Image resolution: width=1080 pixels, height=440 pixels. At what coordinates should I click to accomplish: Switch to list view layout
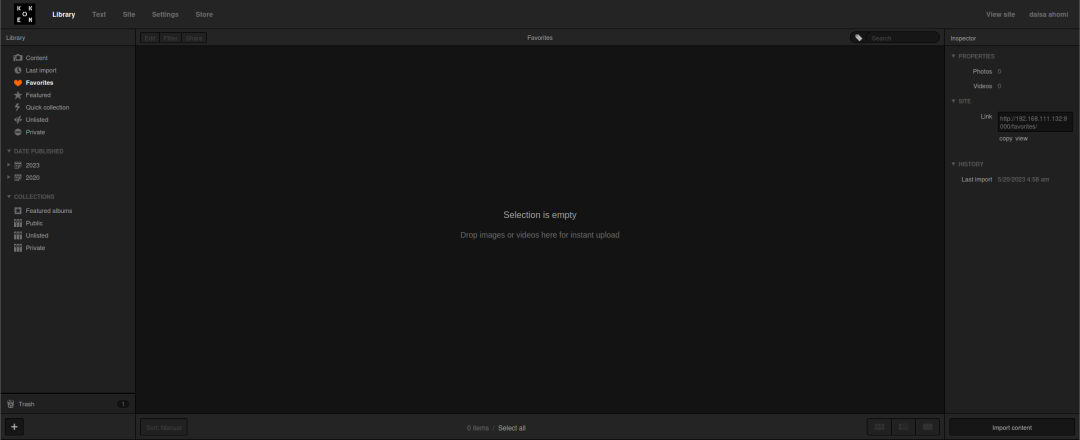pos(903,427)
